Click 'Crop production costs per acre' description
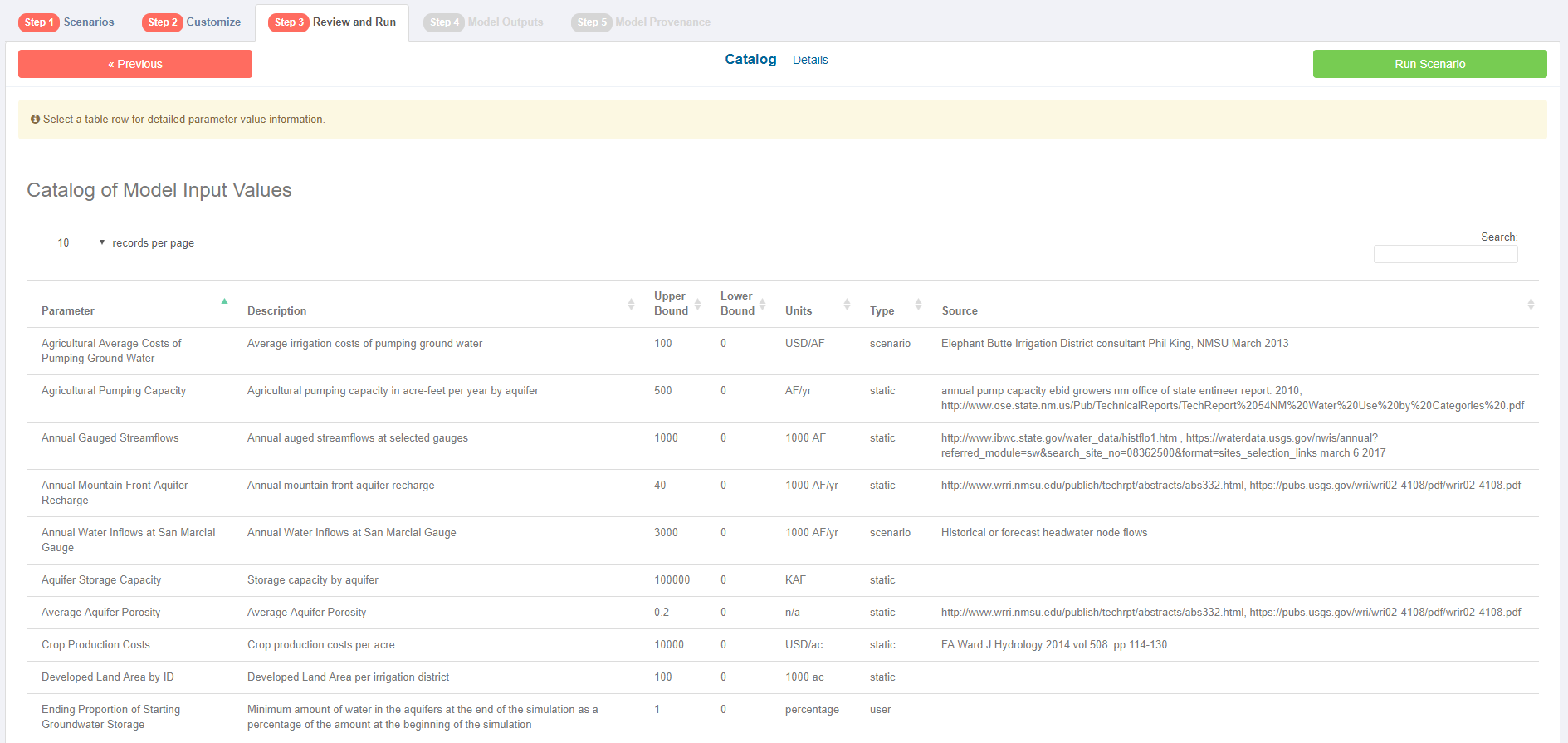This screenshot has width=1568, height=743. pos(320,645)
